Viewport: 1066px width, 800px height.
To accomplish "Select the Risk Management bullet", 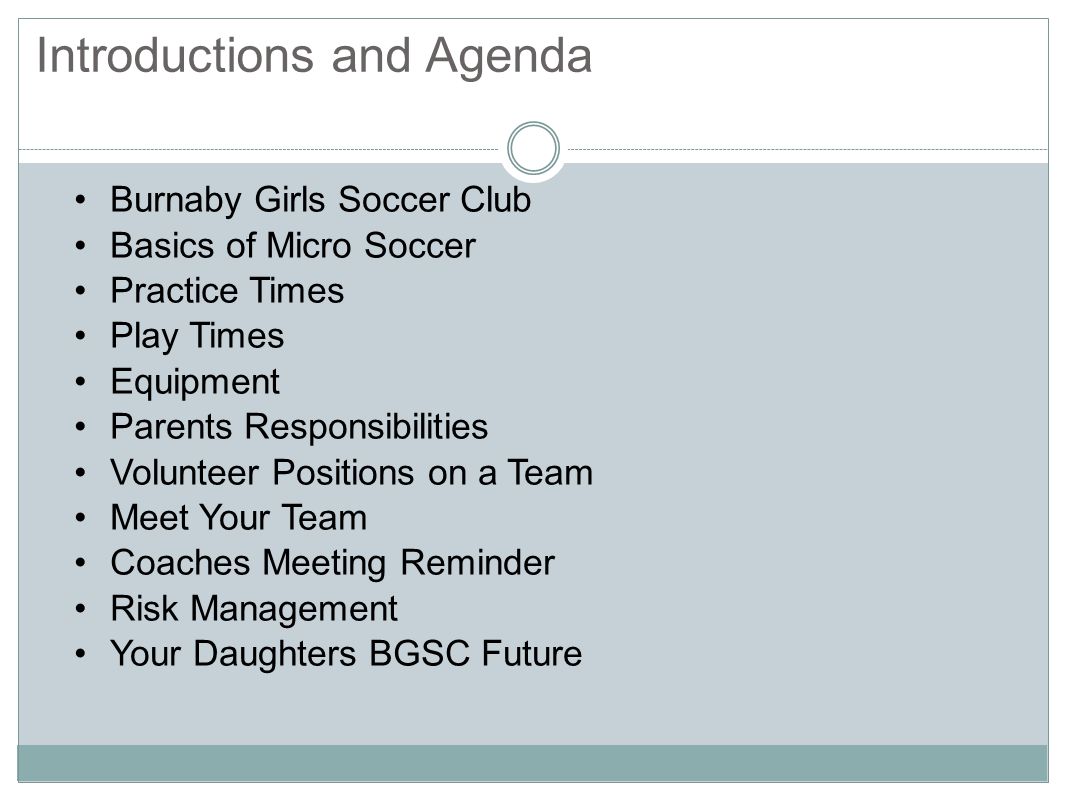I will (254, 609).
